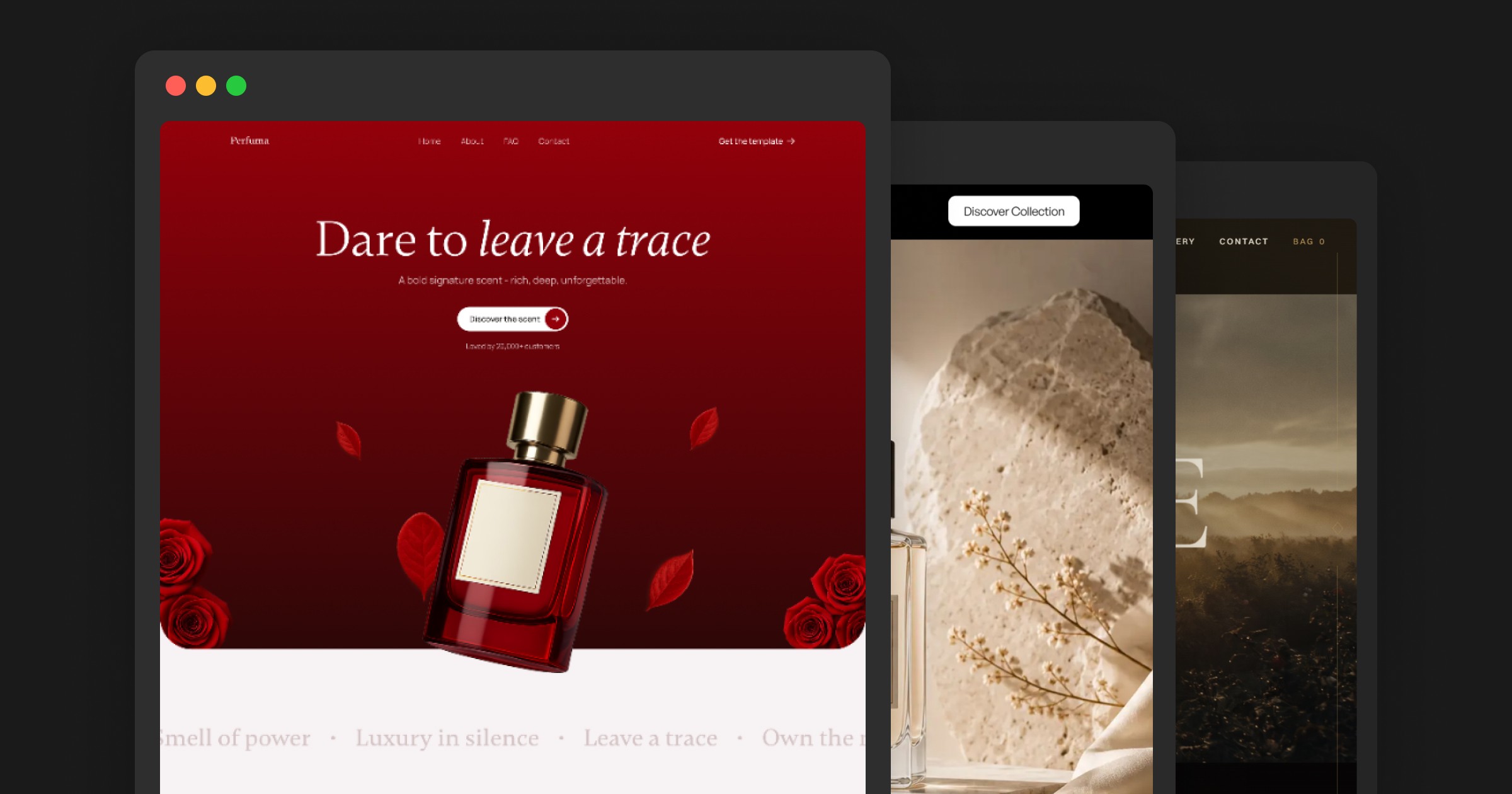Click the misty landscape hero image
Image resolution: width=1512 pixels, height=794 pixels.
coord(1266,528)
